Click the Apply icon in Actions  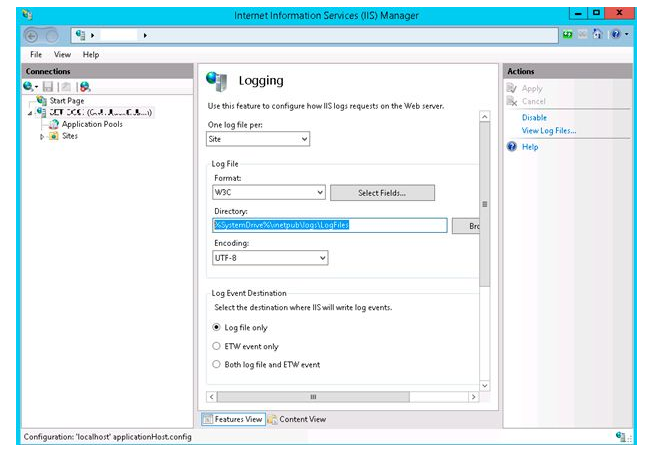pyautogui.click(x=511, y=88)
